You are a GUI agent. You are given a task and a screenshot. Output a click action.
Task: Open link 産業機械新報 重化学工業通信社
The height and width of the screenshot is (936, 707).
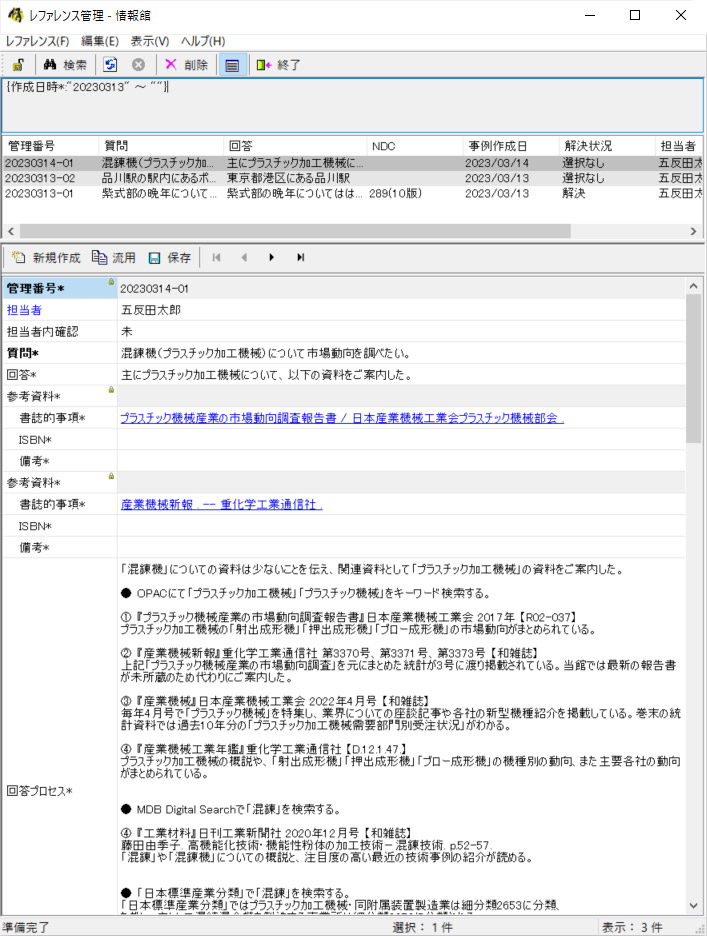(x=222, y=504)
